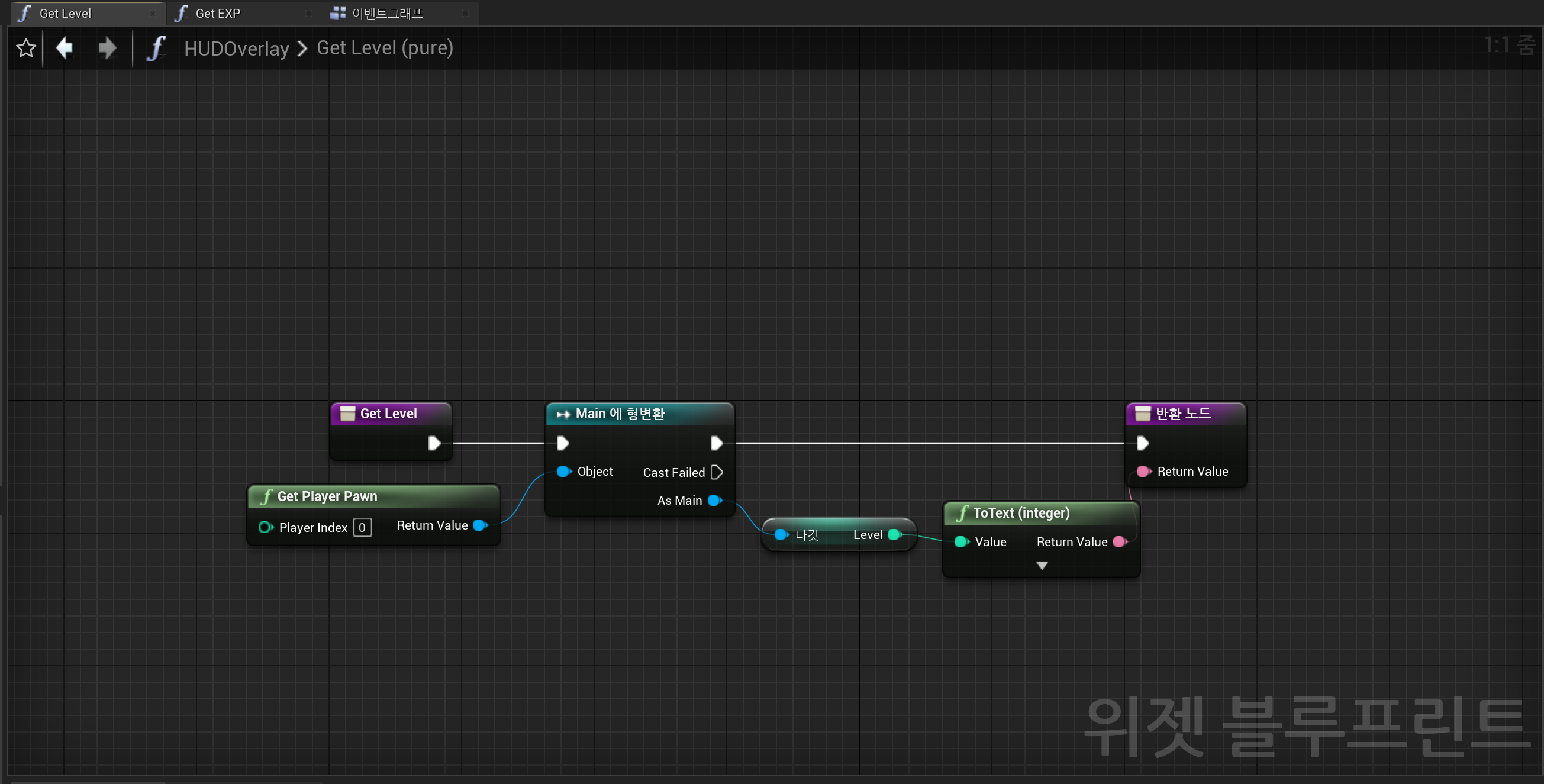
Task: Click the function icon beside HUDOverlay breadcrumb
Action: pyautogui.click(x=156, y=48)
